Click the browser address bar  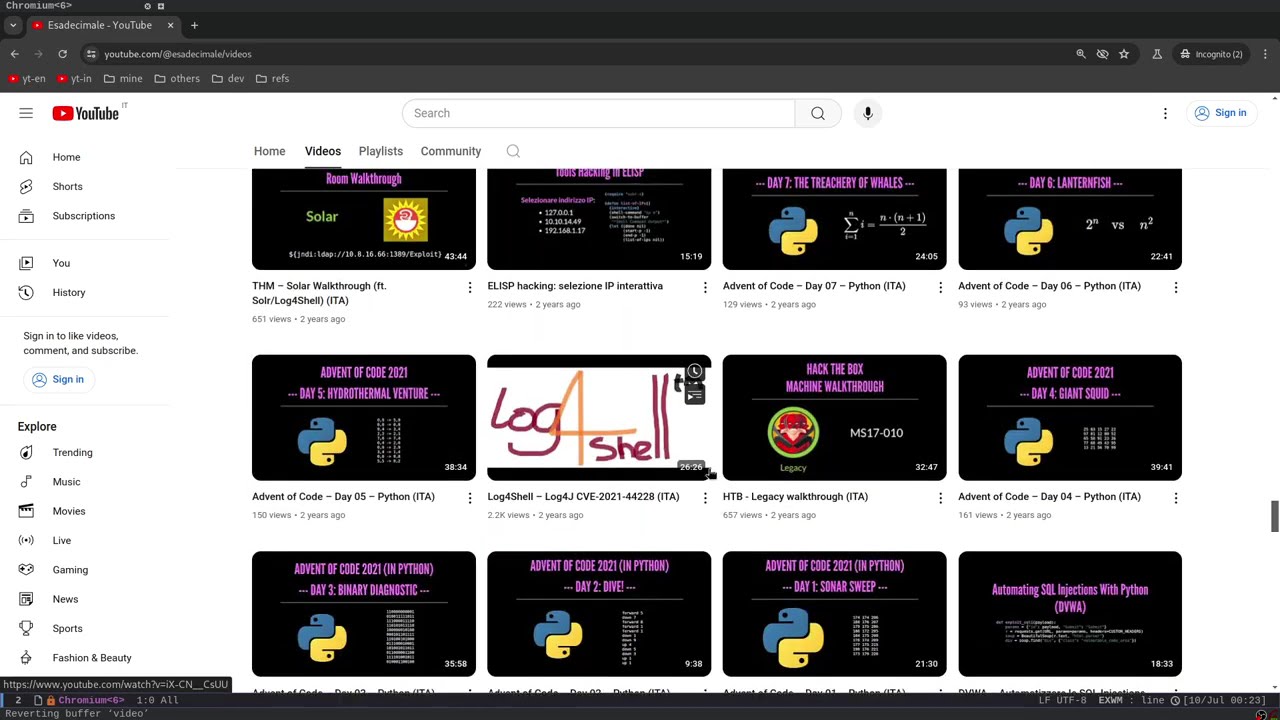580,54
